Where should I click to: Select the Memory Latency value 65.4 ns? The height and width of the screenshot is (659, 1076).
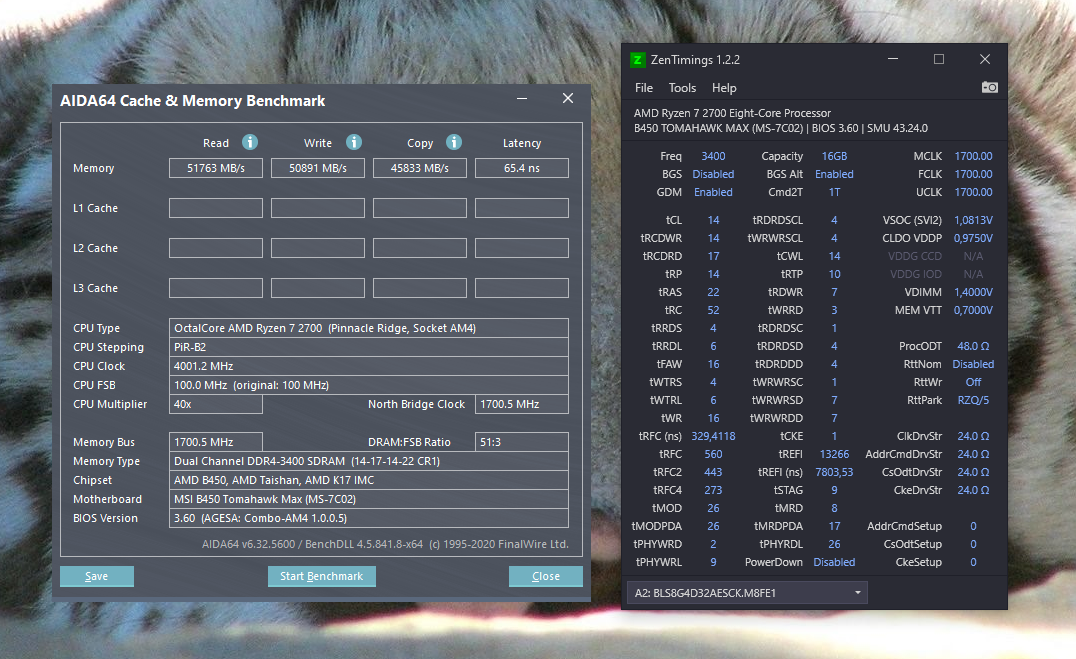522,168
